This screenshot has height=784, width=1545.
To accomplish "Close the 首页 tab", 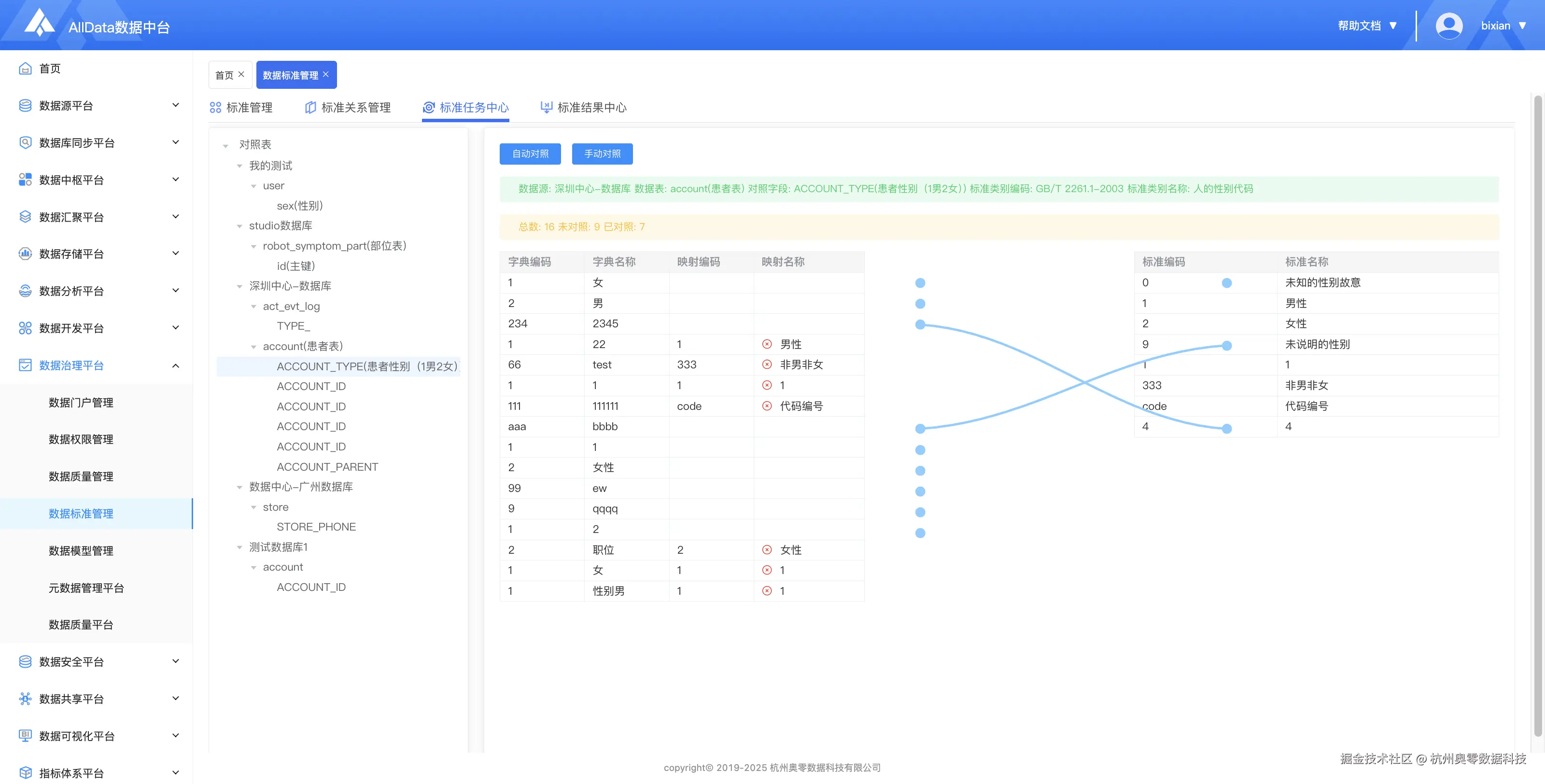I will tap(241, 74).
